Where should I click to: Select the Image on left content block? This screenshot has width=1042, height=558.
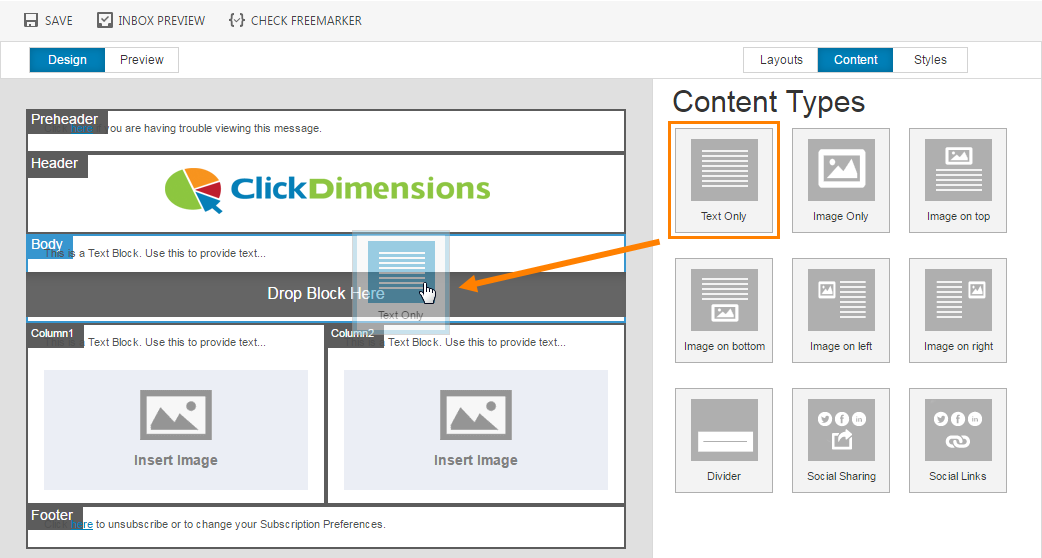click(841, 310)
